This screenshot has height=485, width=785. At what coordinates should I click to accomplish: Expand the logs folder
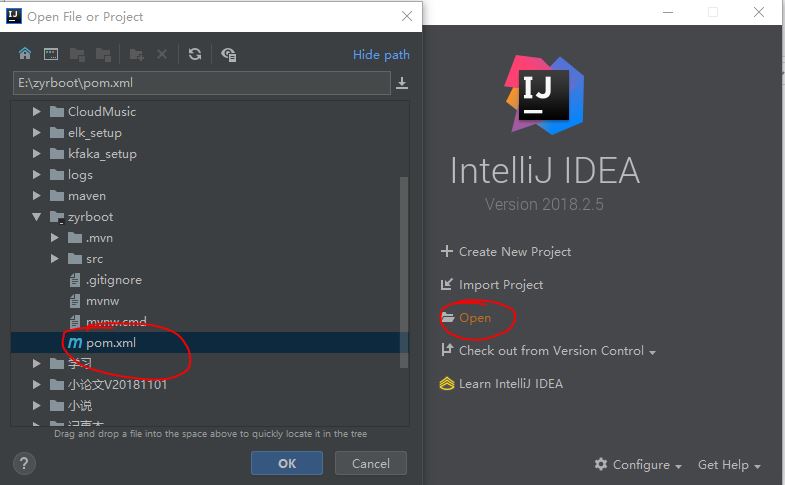36,174
